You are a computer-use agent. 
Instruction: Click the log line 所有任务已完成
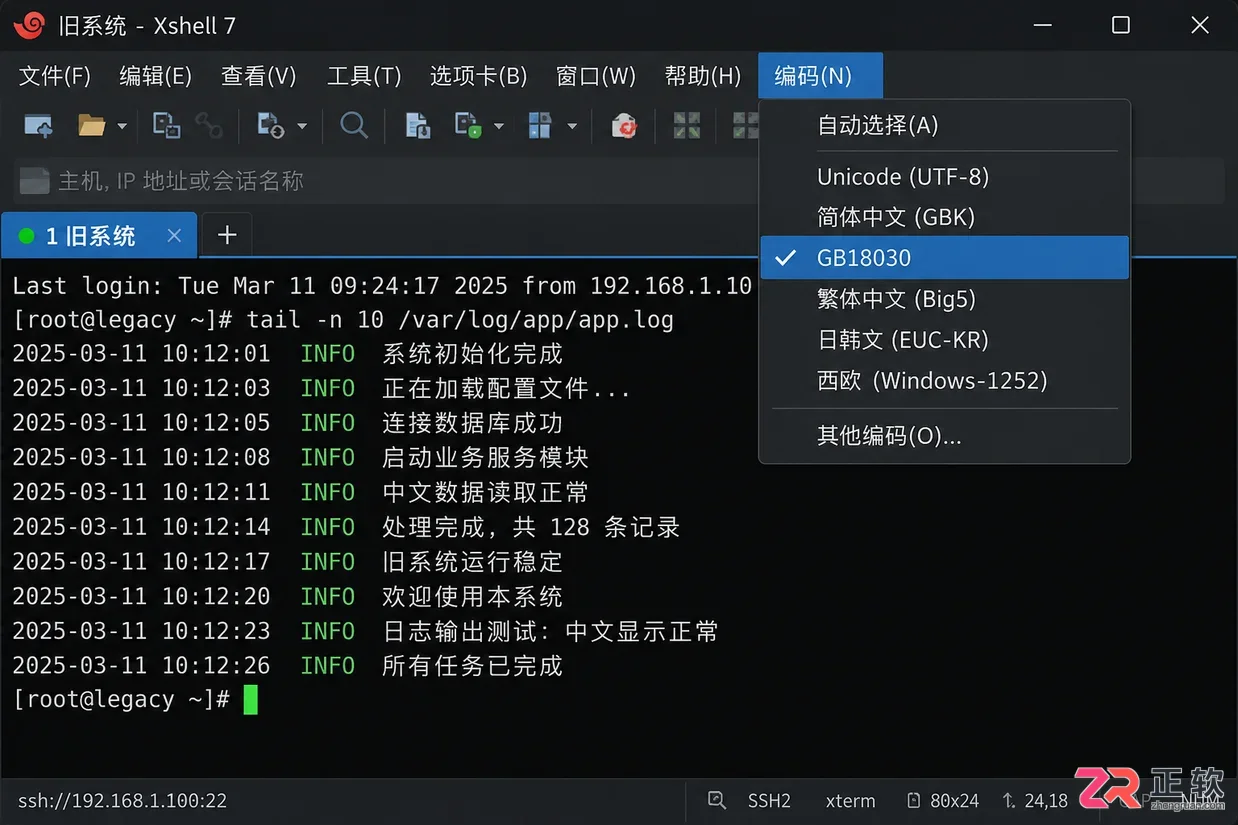click(288, 666)
